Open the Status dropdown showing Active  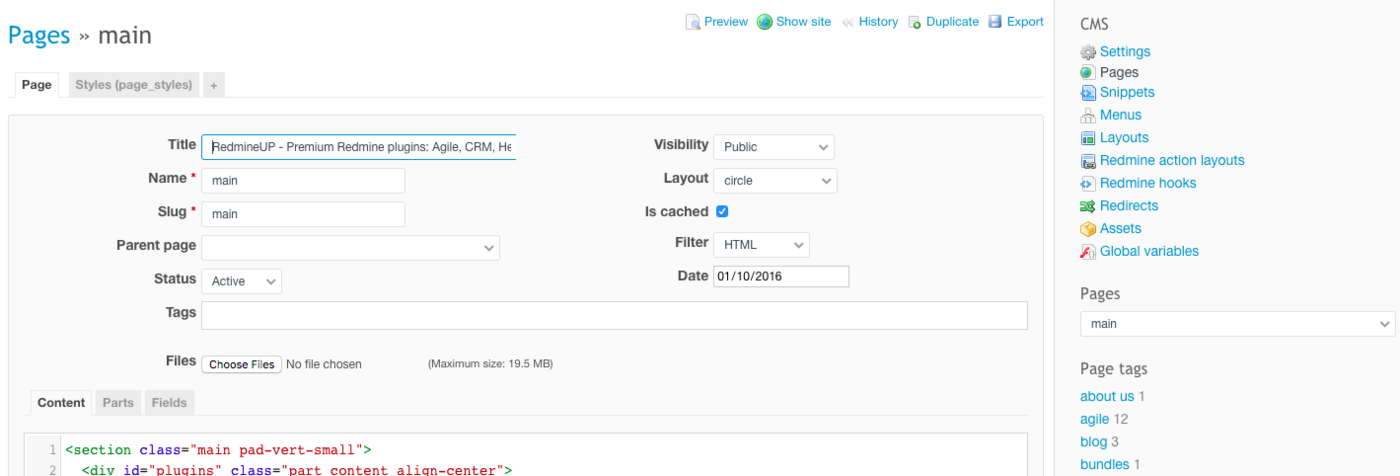[241, 282]
